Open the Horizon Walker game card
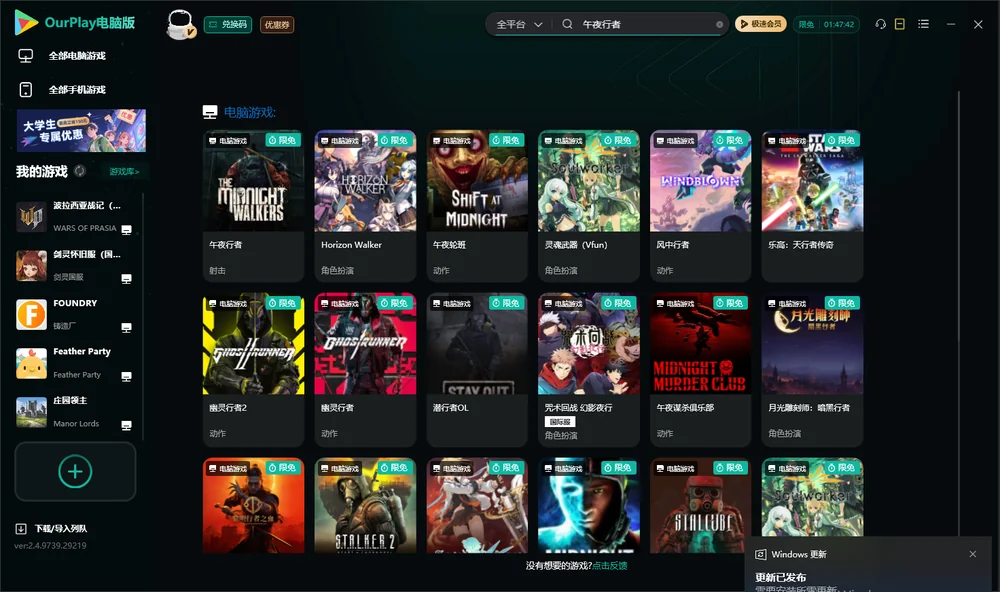Image resolution: width=1000 pixels, height=592 pixels. 365,205
